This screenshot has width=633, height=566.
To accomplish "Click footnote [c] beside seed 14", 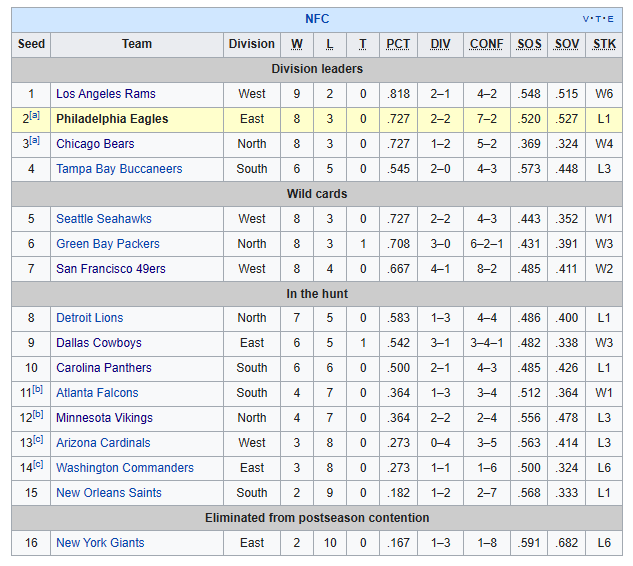I will click(38, 465).
